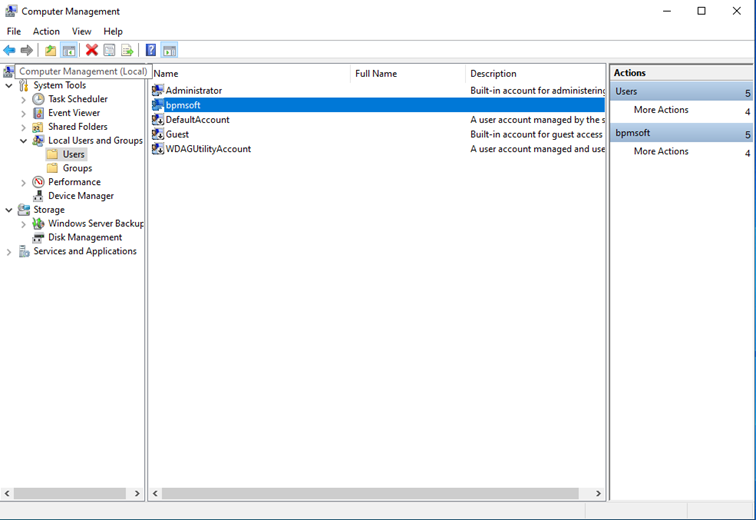Open the File menu
This screenshot has width=756, height=520.
coord(14,31)
